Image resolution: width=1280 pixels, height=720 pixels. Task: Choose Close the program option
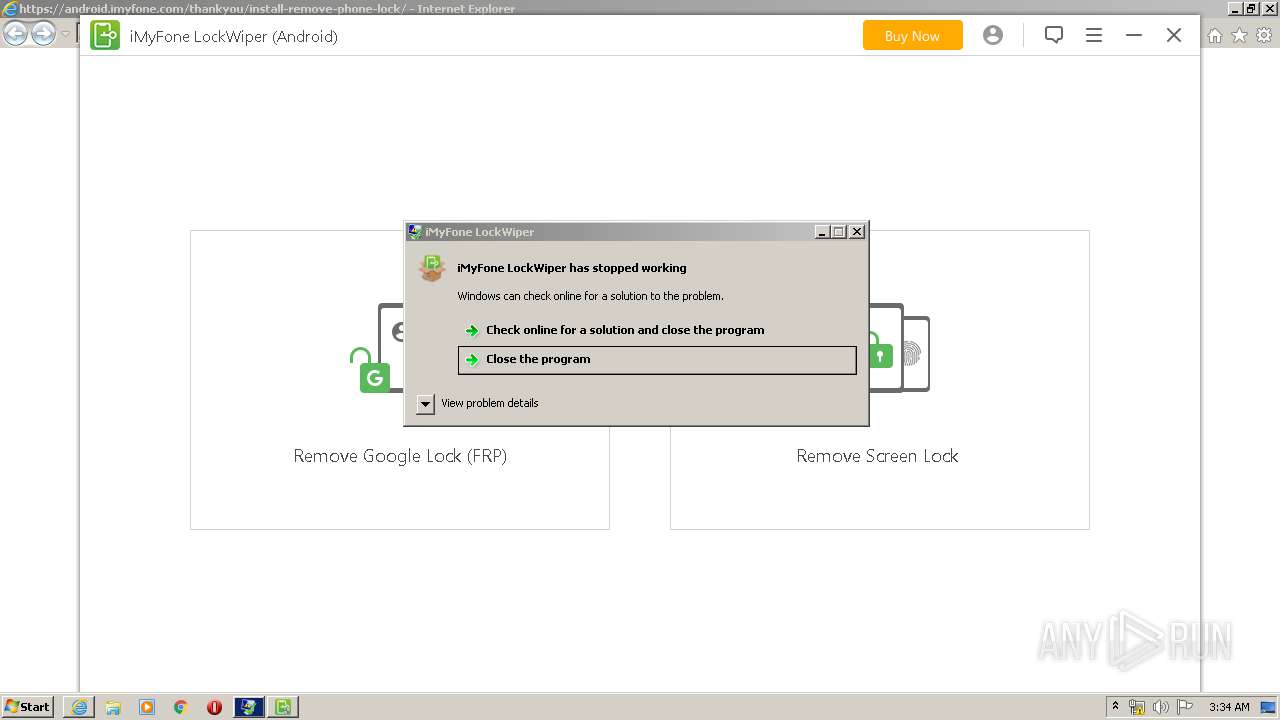pyautogui.click(x=657, y=360)
